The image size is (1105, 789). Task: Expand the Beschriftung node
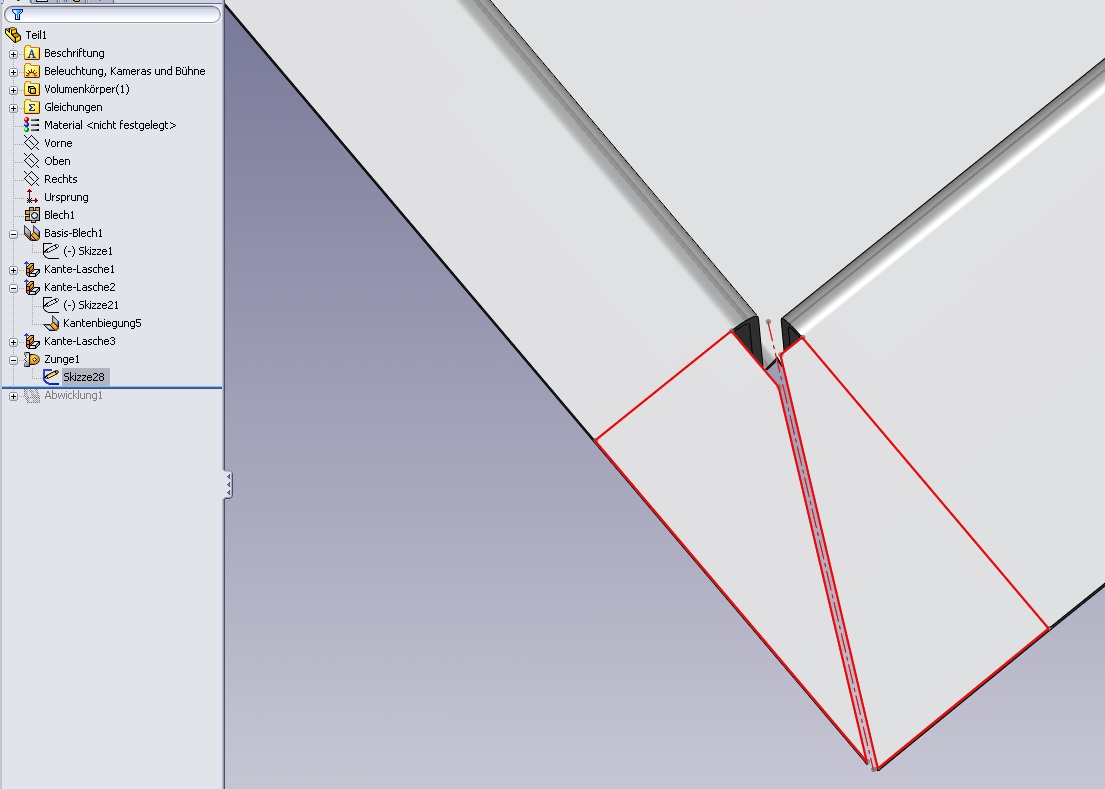(x=13, y=54)
